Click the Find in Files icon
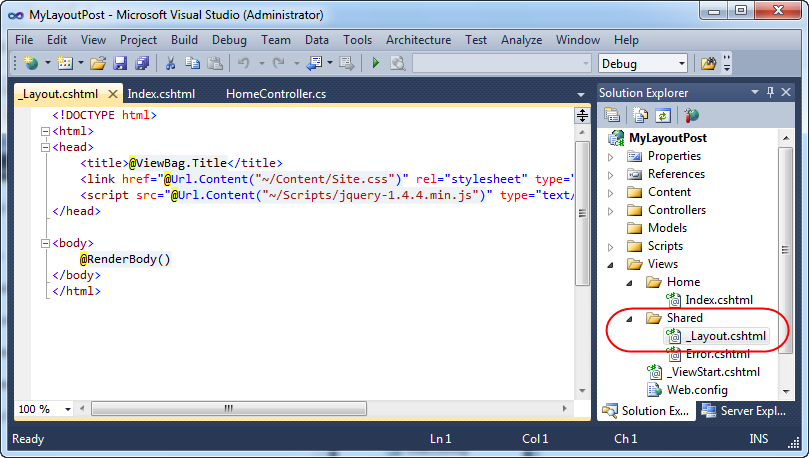This screenshot has height=458, width=809. pyautogui.click(x=398, y=63)
